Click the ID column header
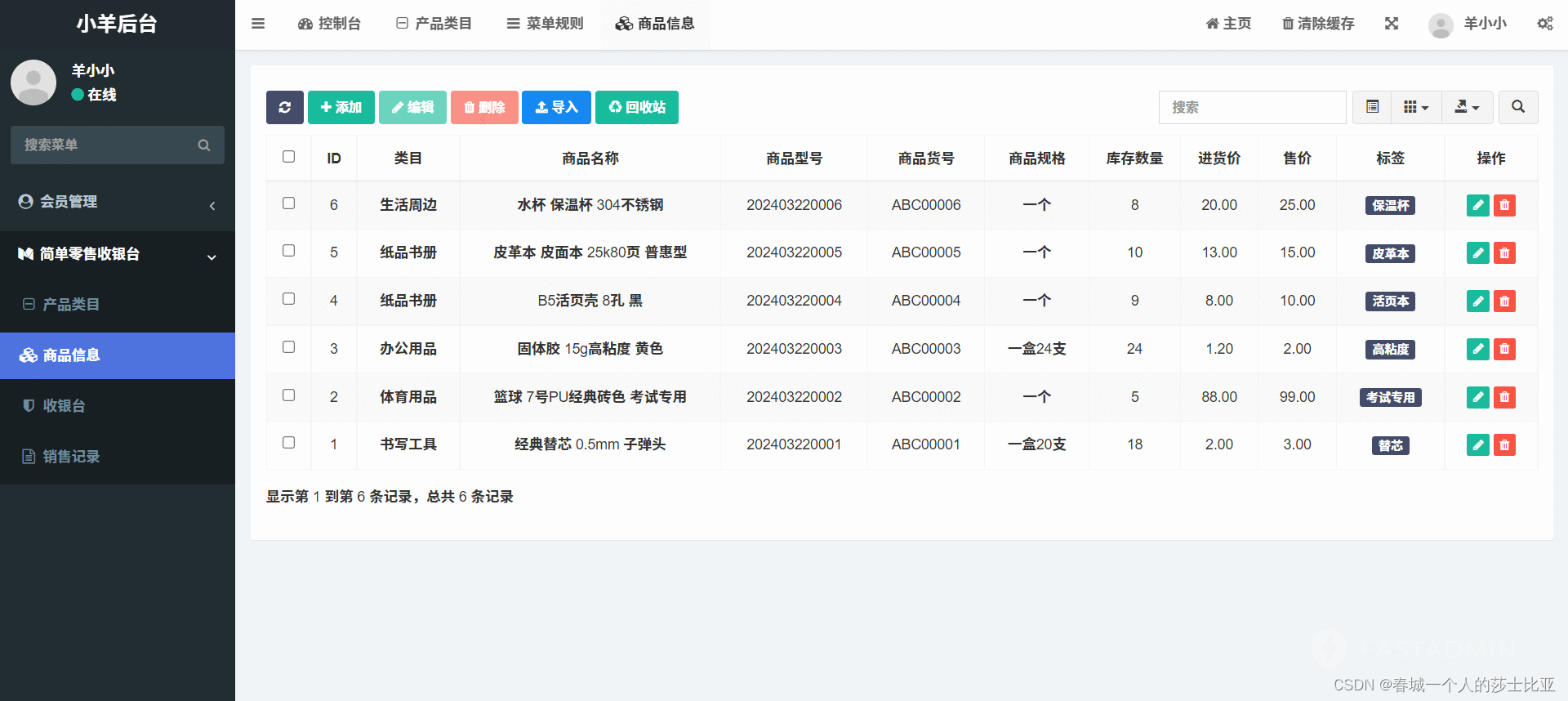The height and width of the screenshot is (701, 1568). 334,159
